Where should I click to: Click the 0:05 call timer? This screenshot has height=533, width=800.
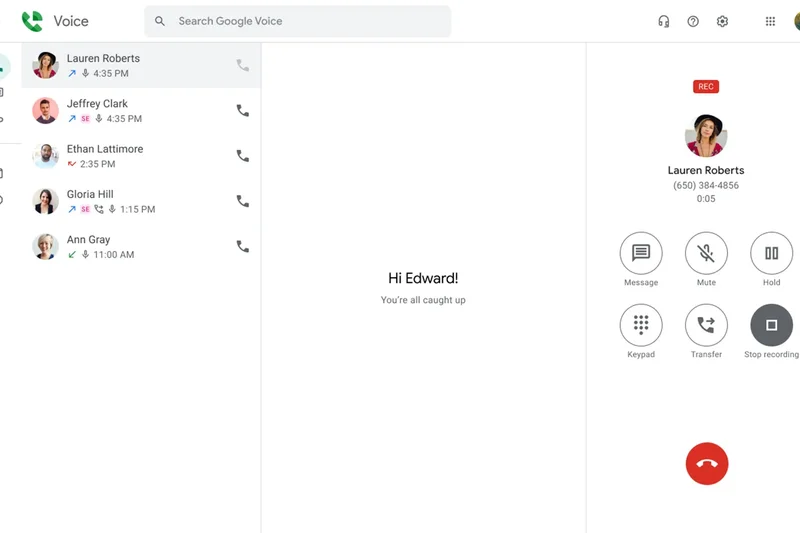click(706, 199)
